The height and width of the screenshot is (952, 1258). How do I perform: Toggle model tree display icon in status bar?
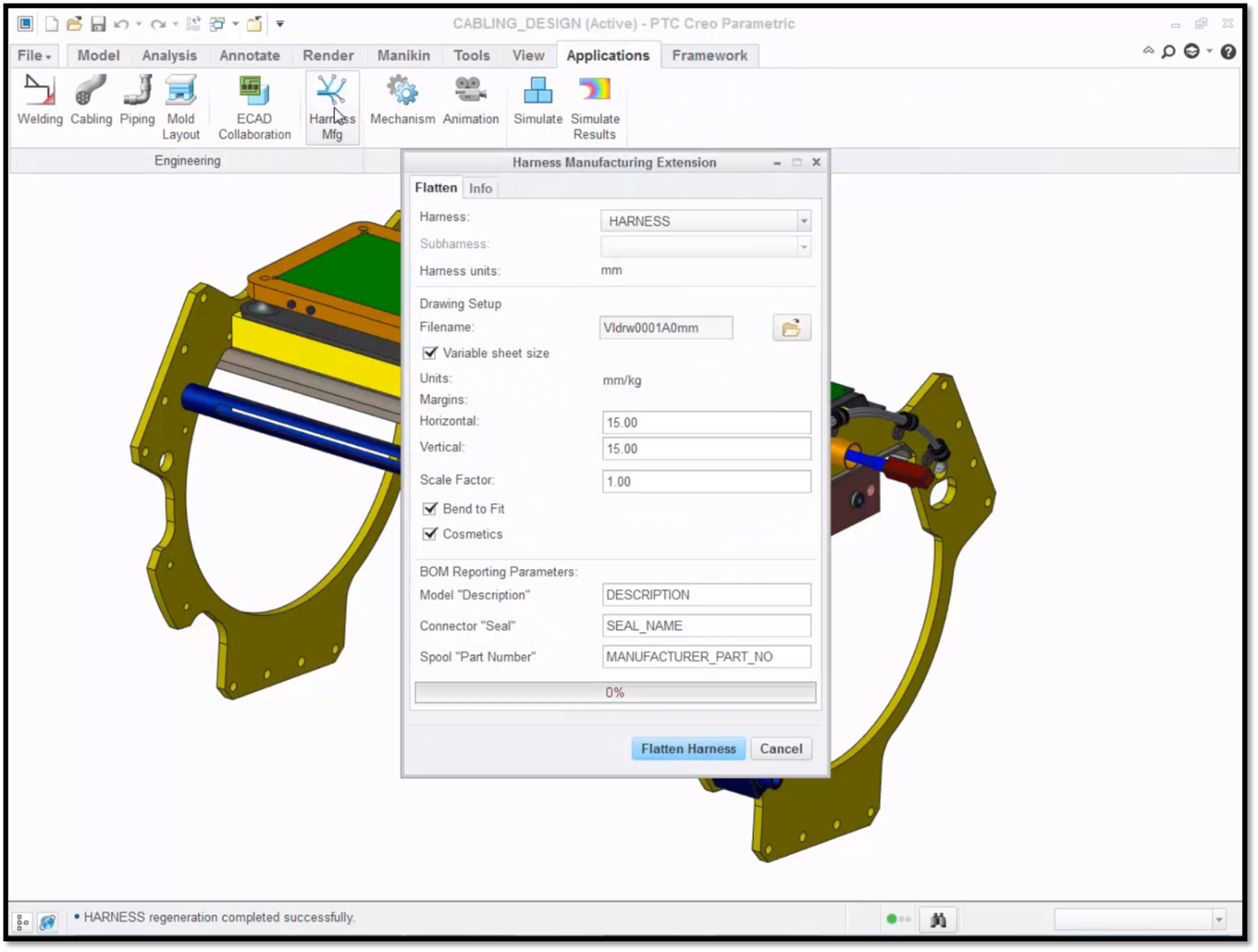(23, 922)
